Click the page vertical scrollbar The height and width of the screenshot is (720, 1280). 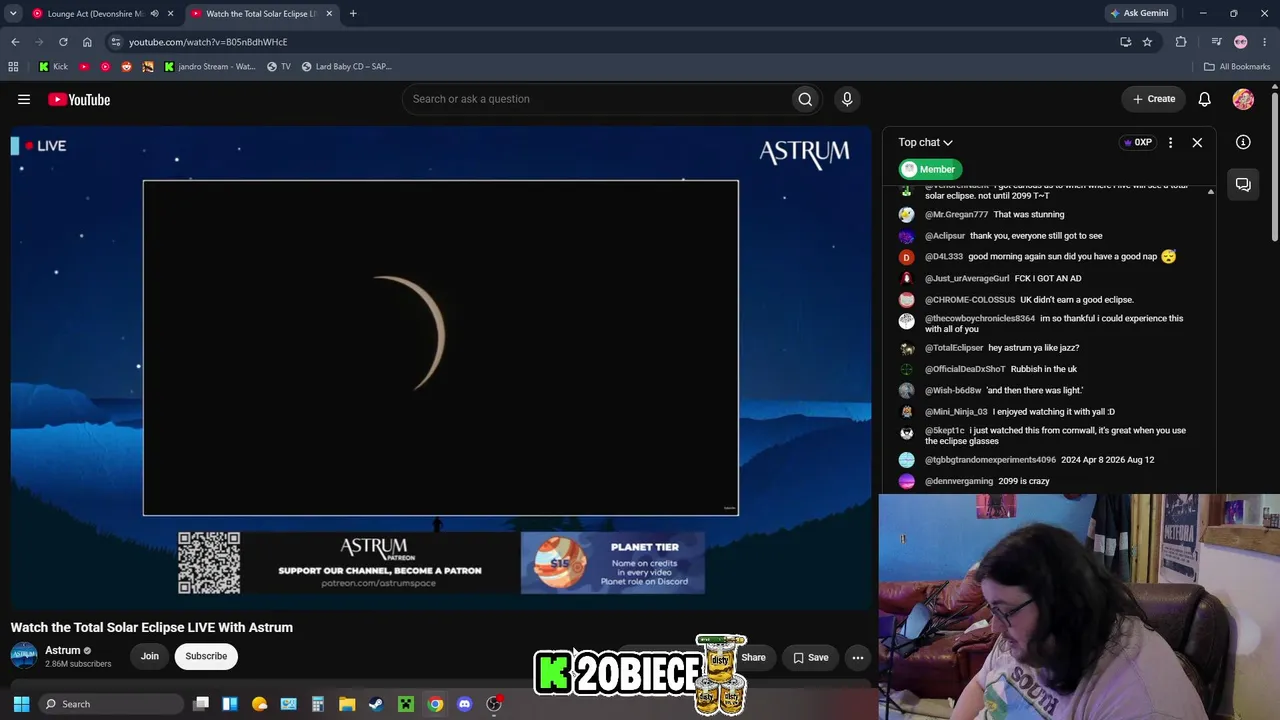tap(1275, 165)
